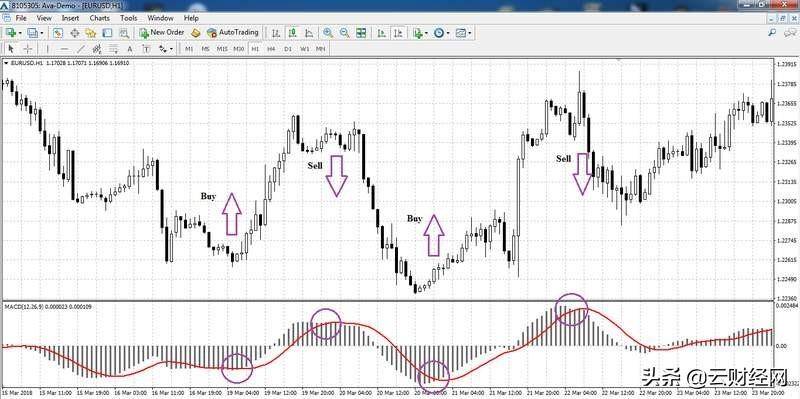This screenshot has width=800, height=399.
Task: Switch timeframe to H4
Action: click(271, 49)
